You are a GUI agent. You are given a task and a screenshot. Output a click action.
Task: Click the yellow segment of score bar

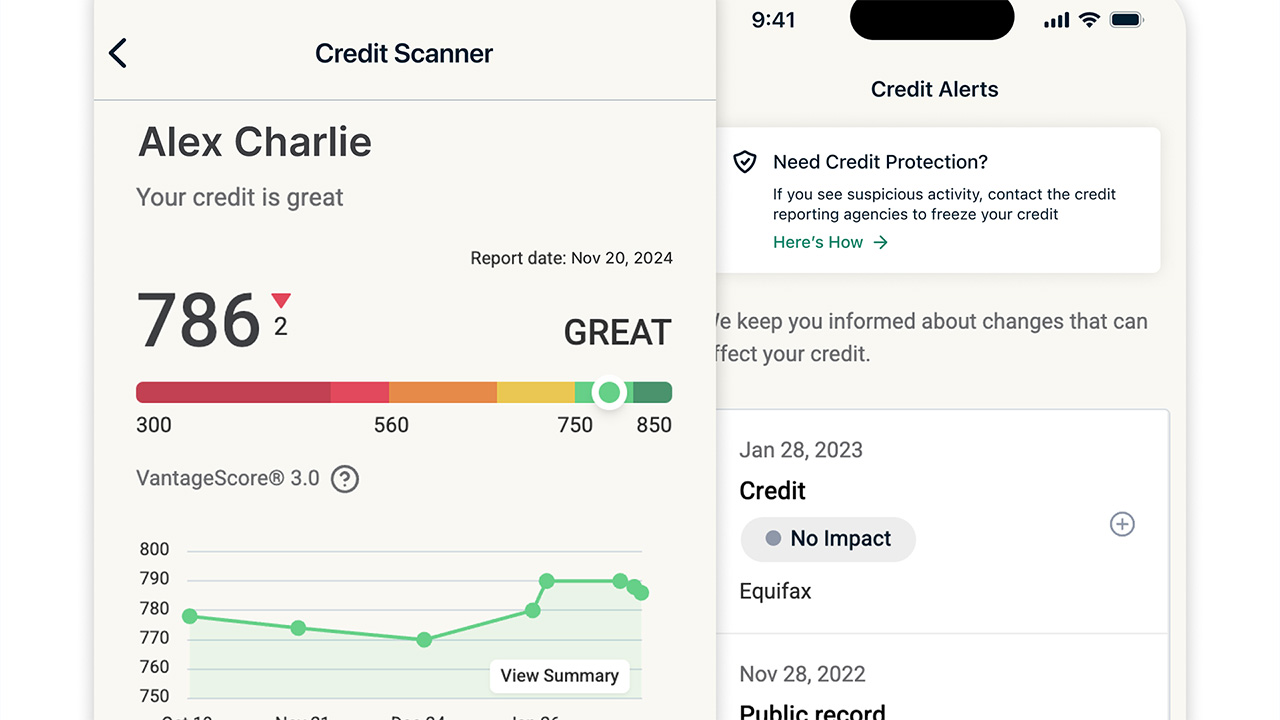pos(535,392)
